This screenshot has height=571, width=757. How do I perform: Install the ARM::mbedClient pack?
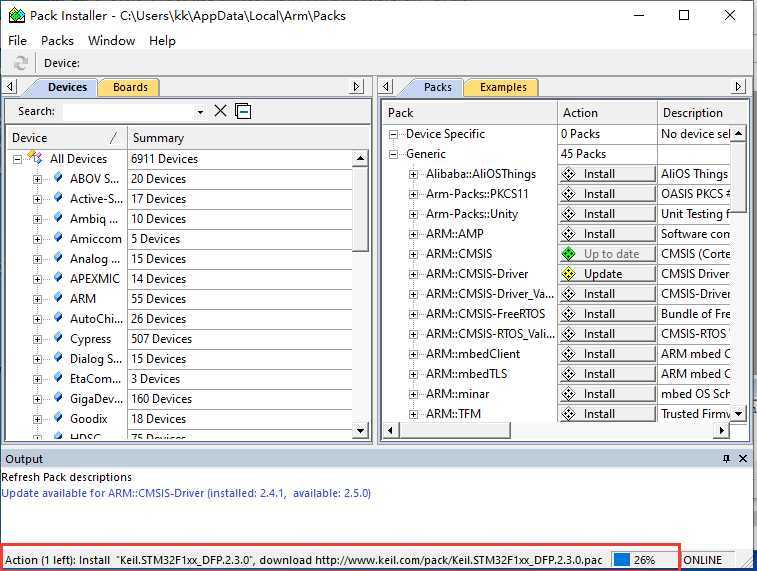point(607,354)
